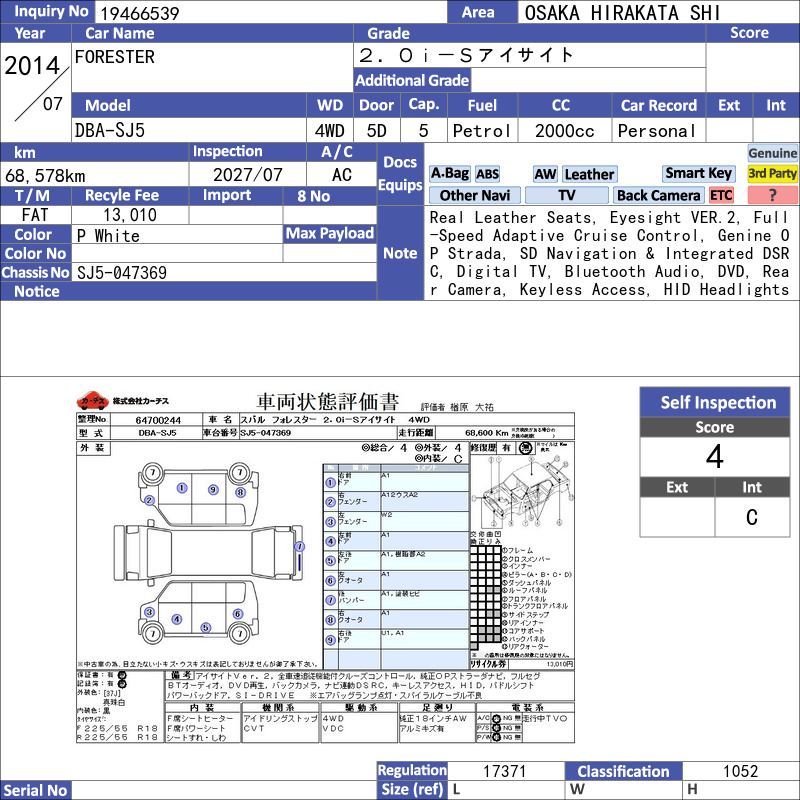This screenshot has height=800, width=800.
Task: Click damage row 9 comment U1, A1
Action: [x=392, y=632]
